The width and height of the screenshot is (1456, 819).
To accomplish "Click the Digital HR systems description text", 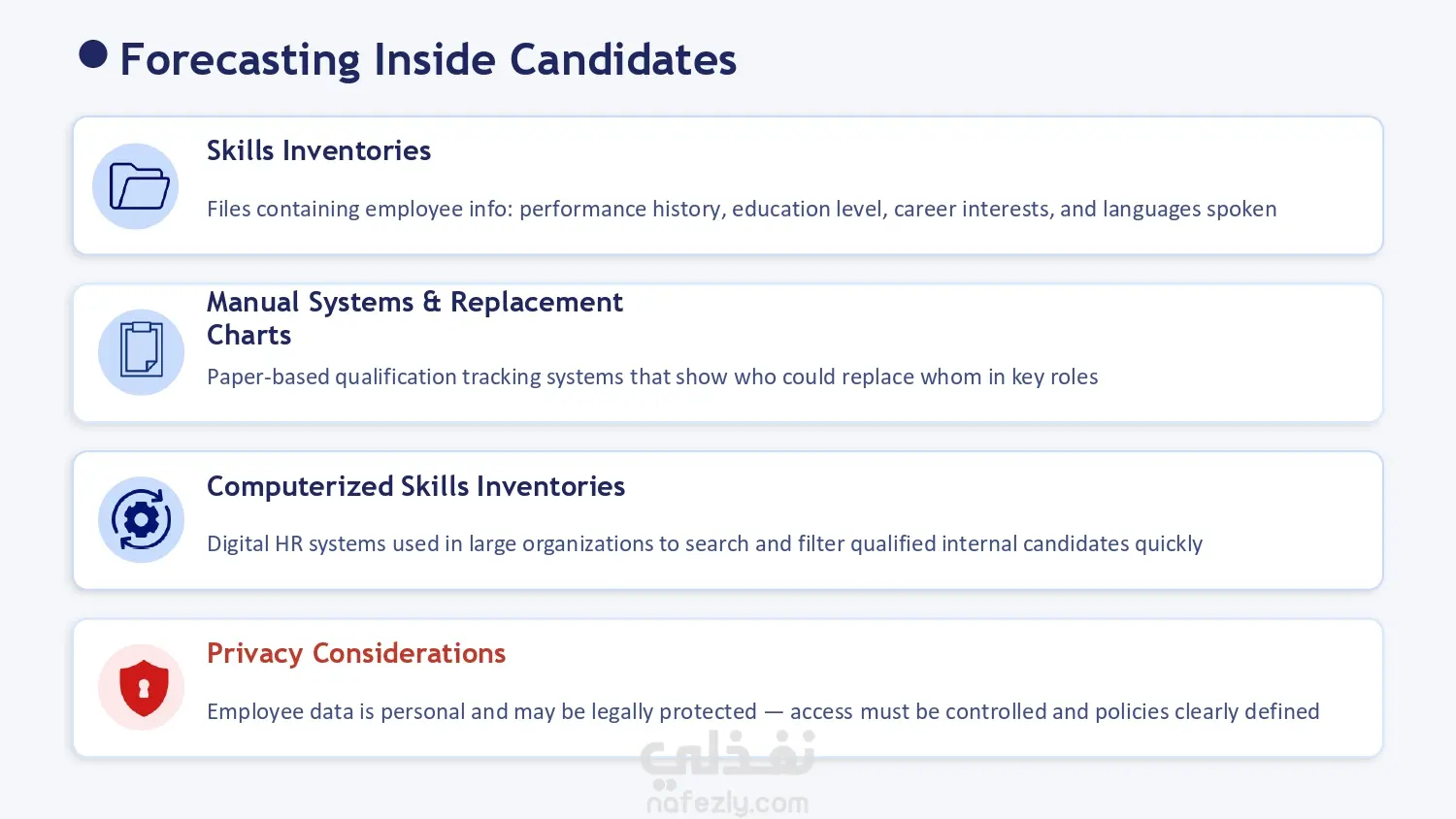I will click(x=705, y=543).
